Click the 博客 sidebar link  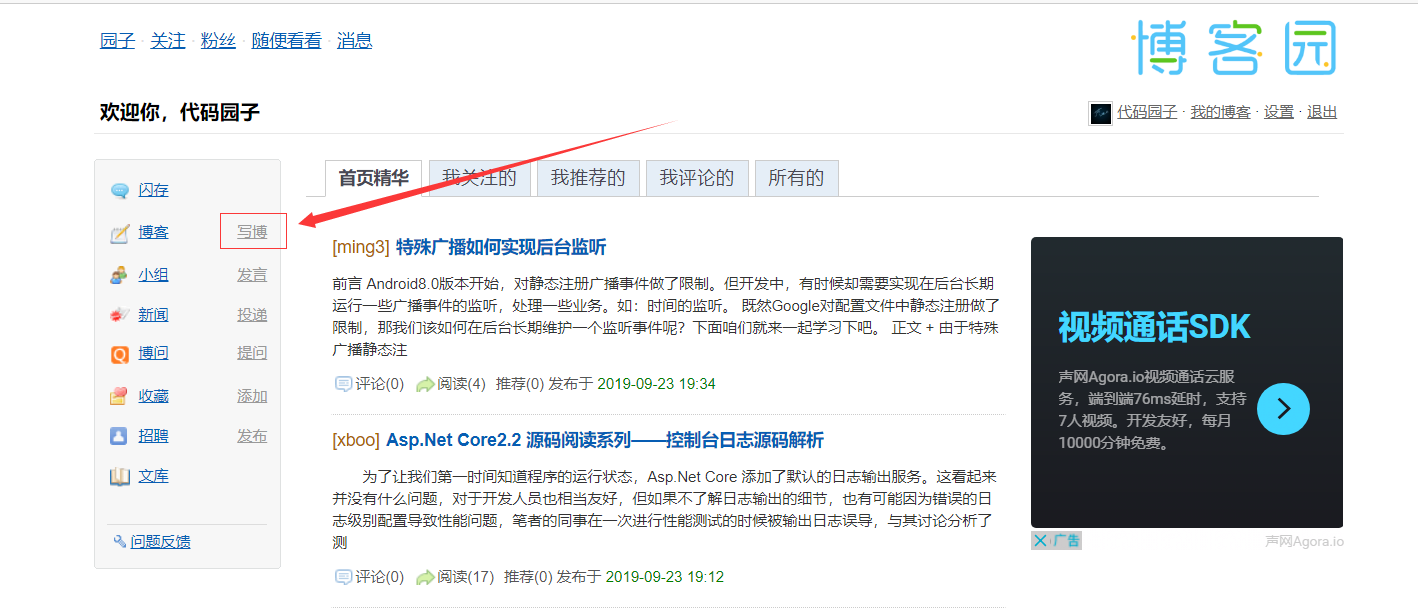[153, 233]
